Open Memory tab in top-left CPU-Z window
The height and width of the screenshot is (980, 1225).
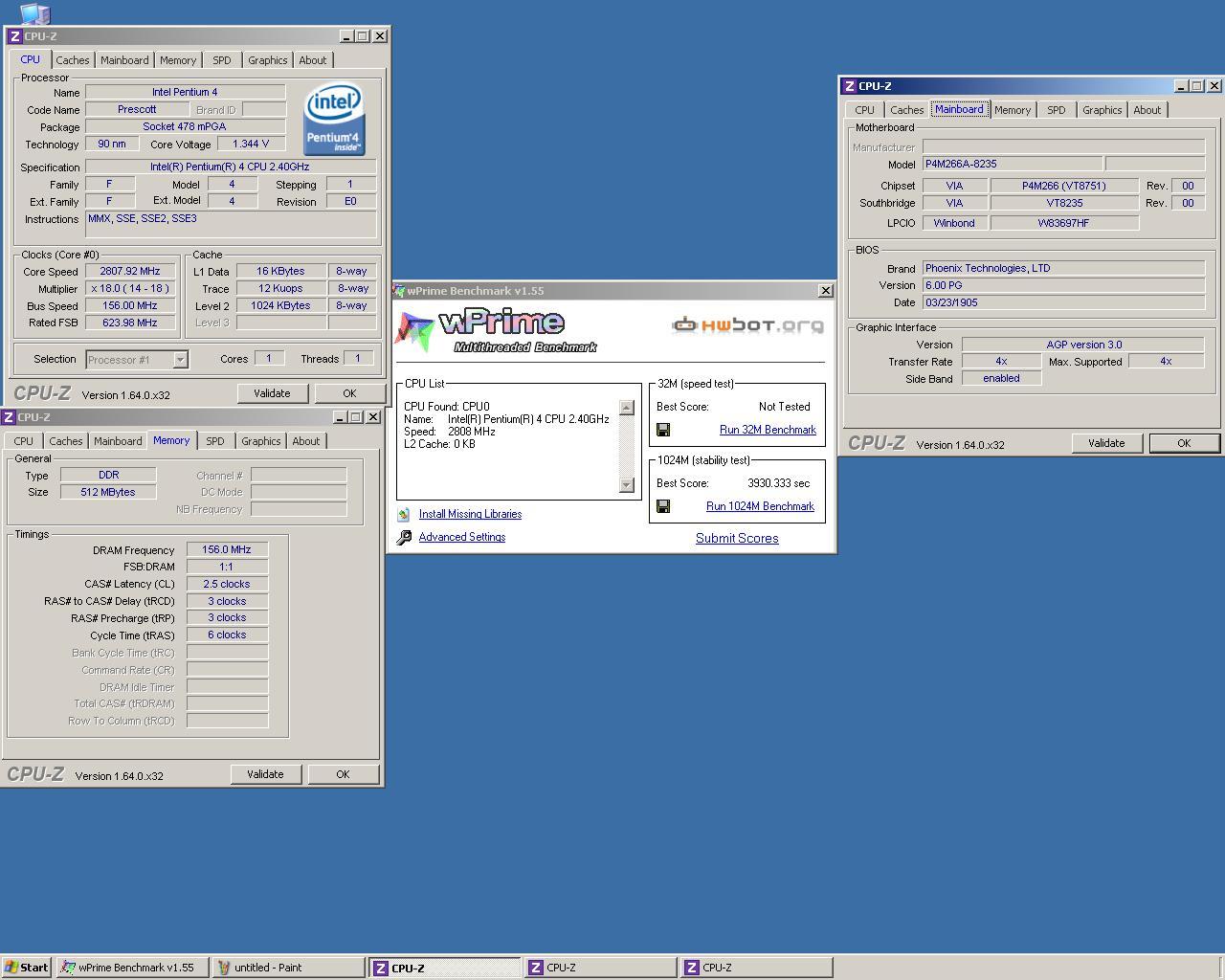coord(177,60)
